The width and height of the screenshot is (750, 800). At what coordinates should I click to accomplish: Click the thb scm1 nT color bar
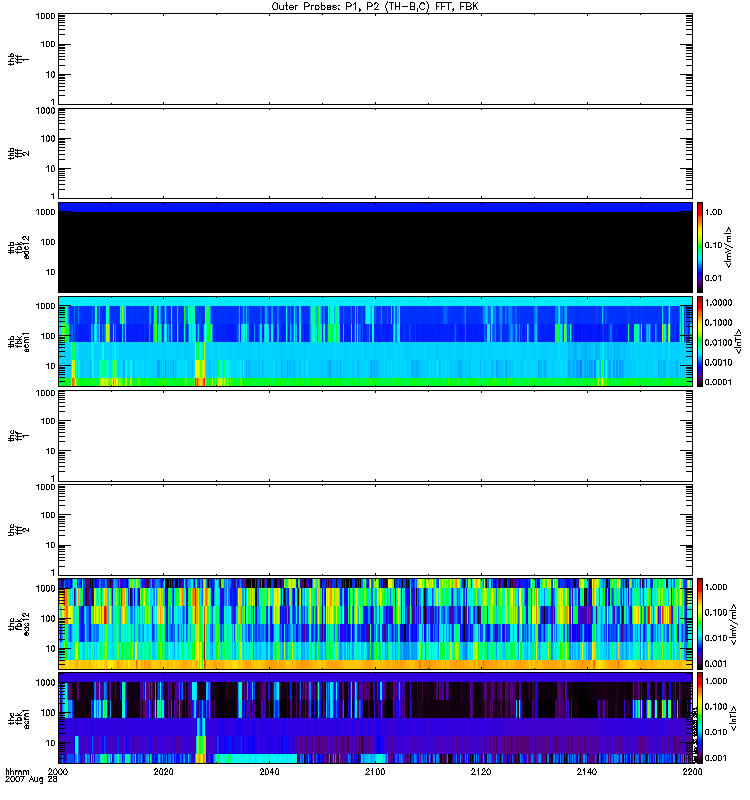coord(701,341)
